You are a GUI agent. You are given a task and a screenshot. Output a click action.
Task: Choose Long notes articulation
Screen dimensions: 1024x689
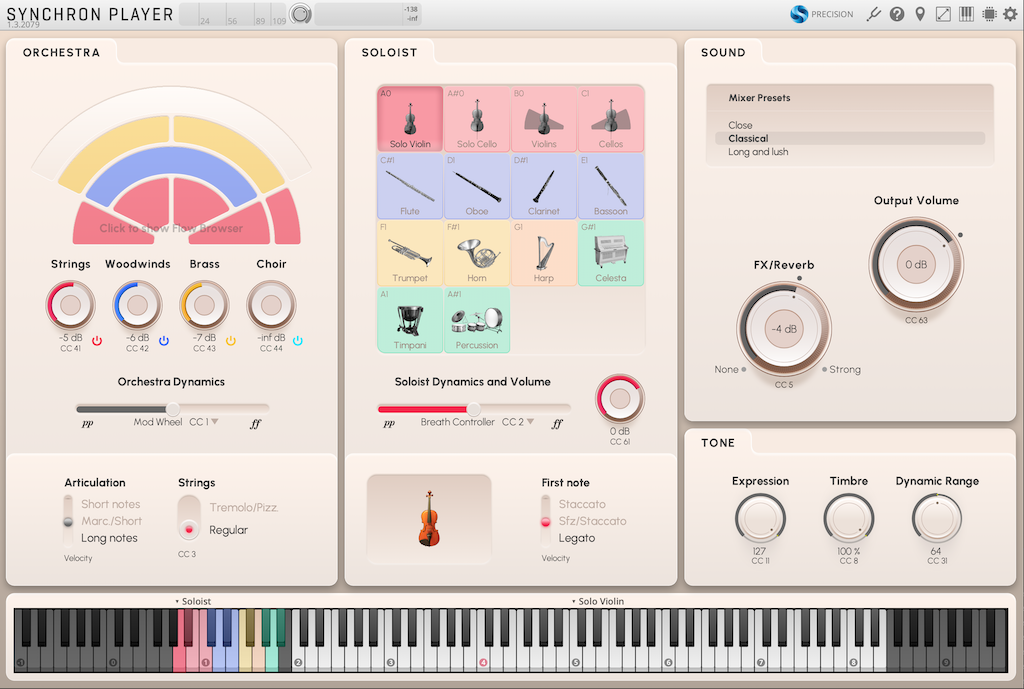109,538
